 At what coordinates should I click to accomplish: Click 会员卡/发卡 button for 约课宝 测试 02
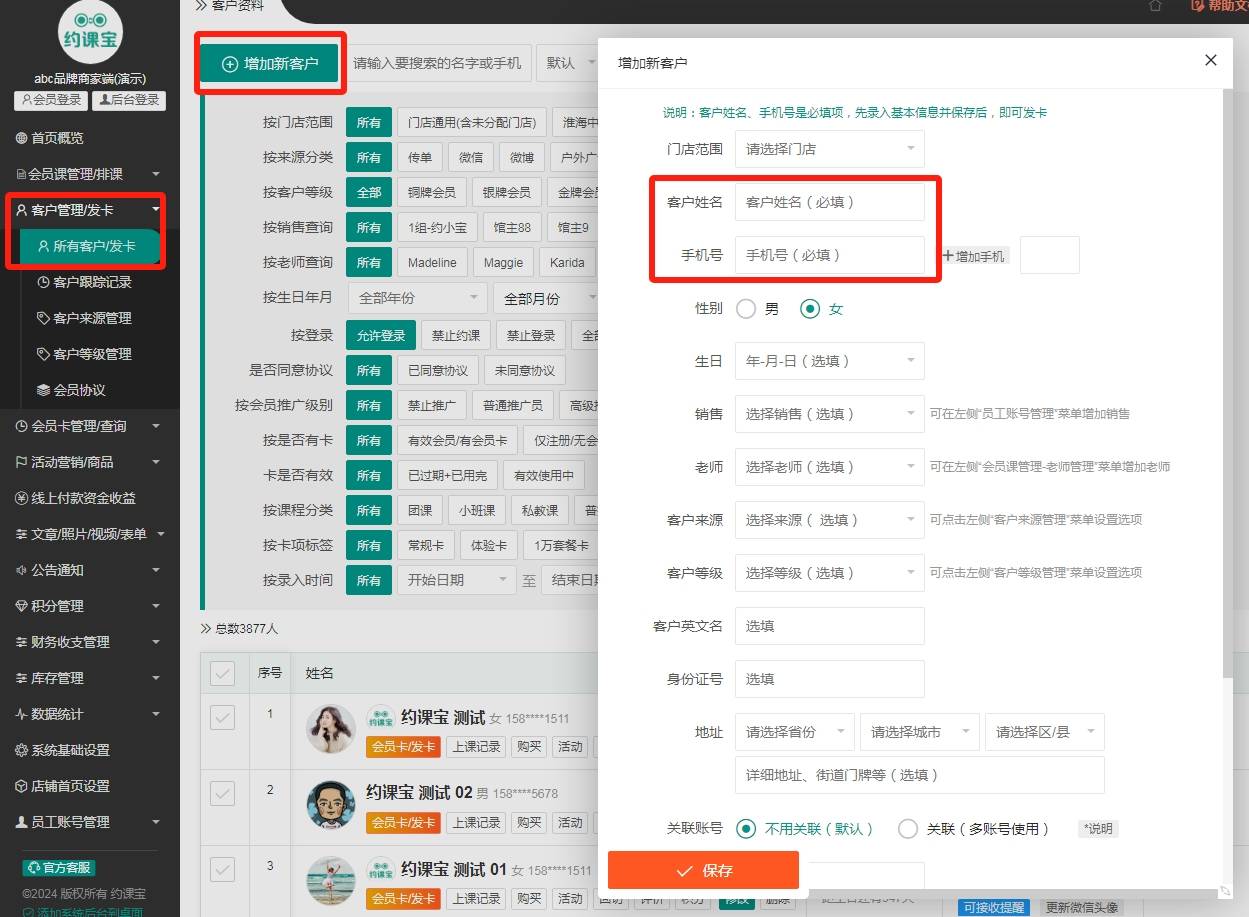click(x=403, y=822)
